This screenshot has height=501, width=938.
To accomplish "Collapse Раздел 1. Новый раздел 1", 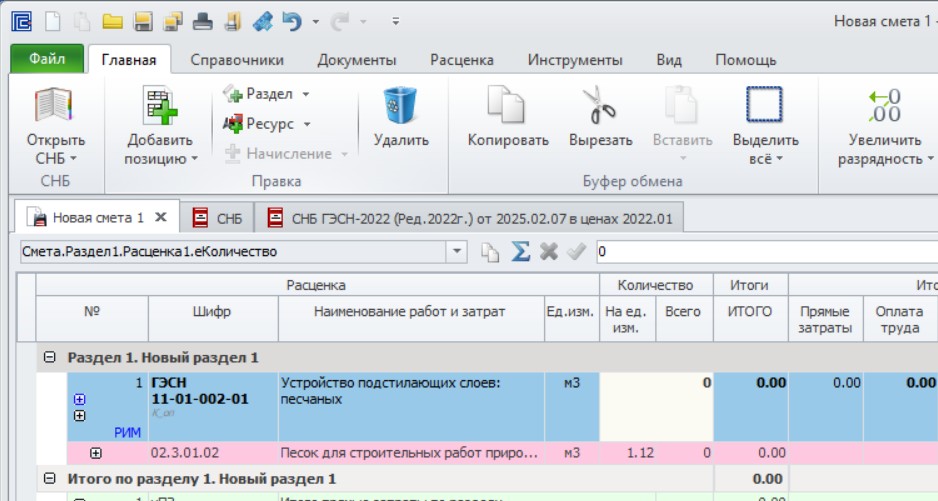I will (x=50, y=357).
